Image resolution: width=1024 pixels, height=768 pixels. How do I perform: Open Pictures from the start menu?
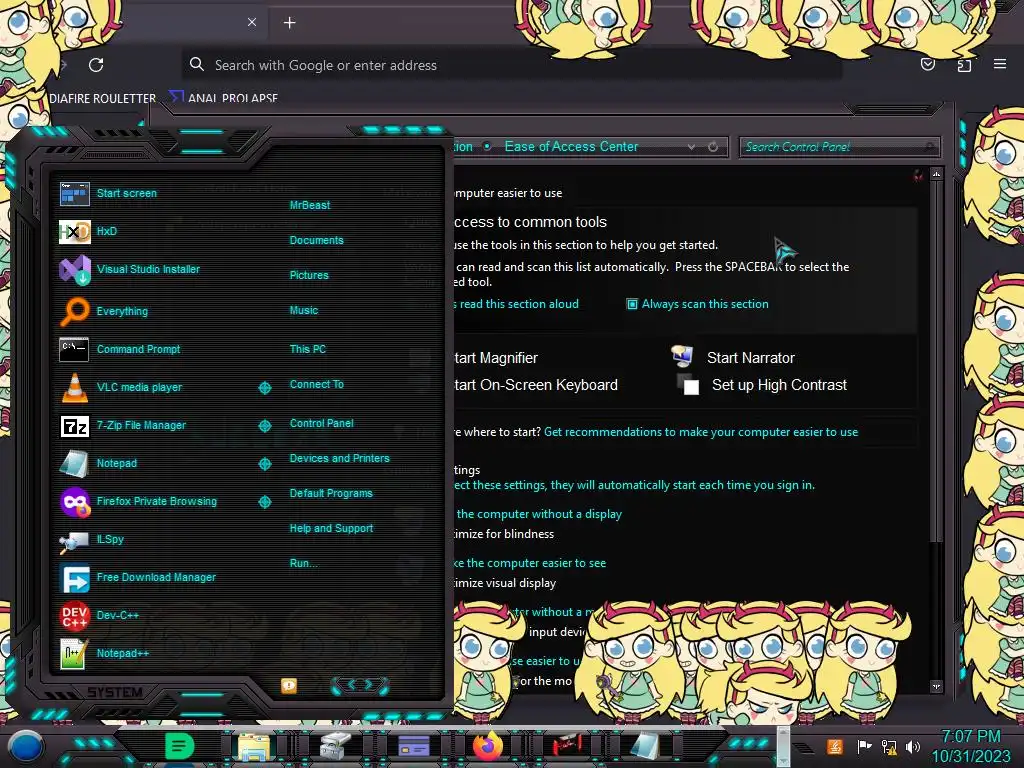click(x=310, y=276)
